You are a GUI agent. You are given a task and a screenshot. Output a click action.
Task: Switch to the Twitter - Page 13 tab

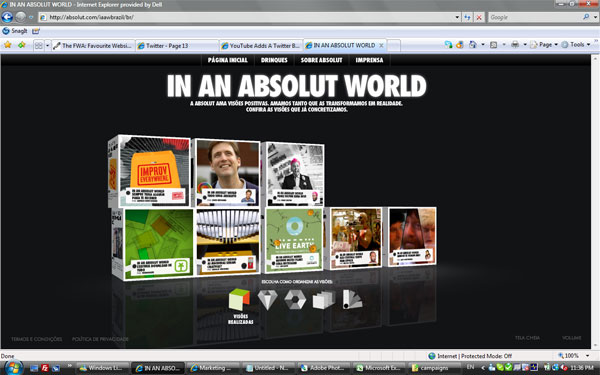(177, 46)
